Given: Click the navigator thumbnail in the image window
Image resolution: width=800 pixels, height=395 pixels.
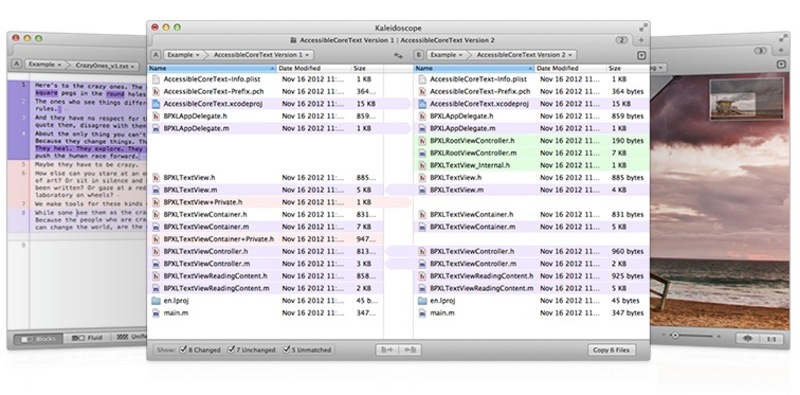Looking at the screenshot, I should click(746, 101).
